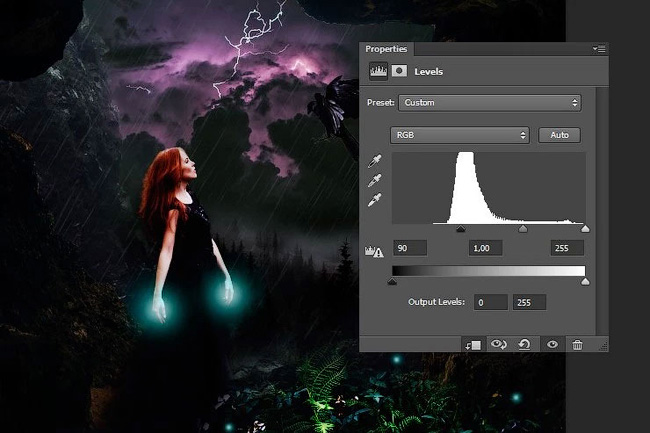Click the Auto levels button
The width and height of the screenshot is (650, 433).
tap(559, 135)
